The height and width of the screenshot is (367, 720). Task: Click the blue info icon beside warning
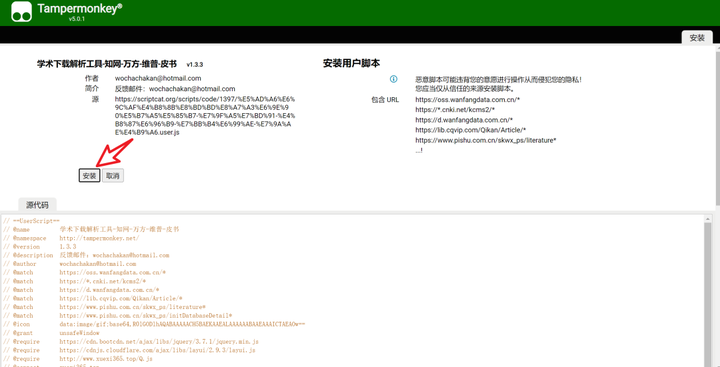[394, 79]
